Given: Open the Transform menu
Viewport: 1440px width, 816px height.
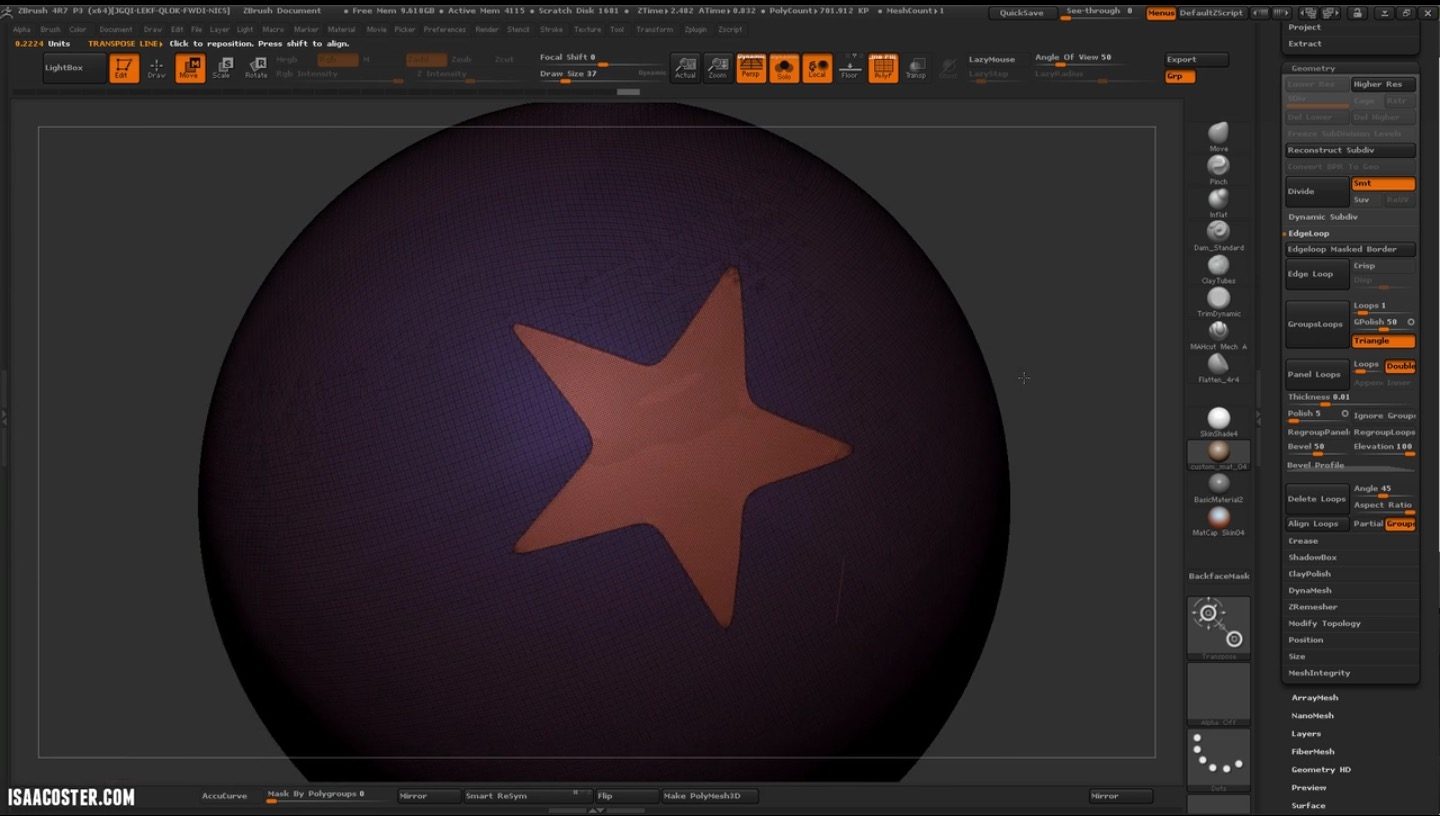Looking at the screenshot, I should tap(655, 29).
